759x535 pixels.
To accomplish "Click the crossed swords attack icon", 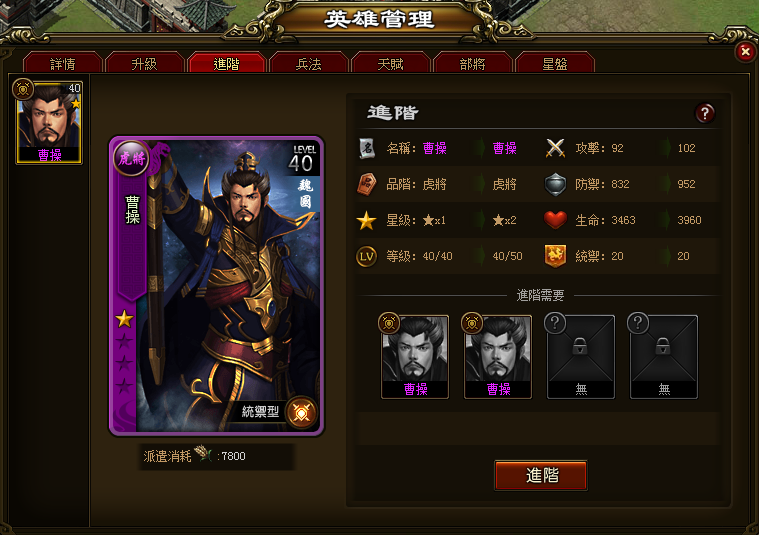I will [555, 148].
